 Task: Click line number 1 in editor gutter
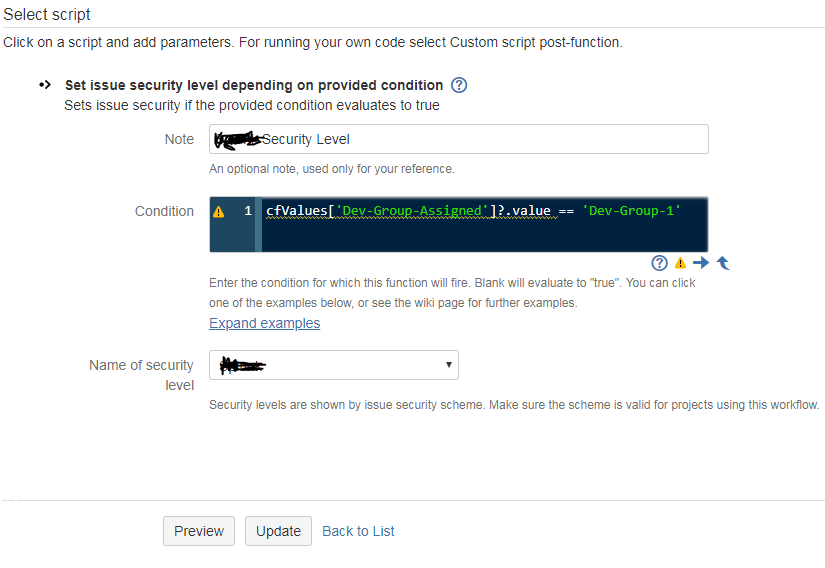pyautogui.click(x=248, y=211)
